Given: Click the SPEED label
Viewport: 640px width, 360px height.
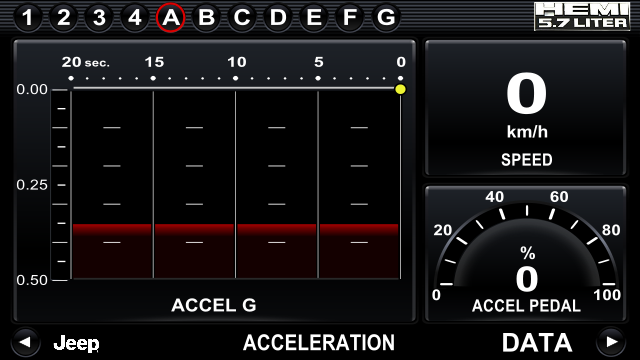Looking at the screenshot, I should tap(527, 160).
